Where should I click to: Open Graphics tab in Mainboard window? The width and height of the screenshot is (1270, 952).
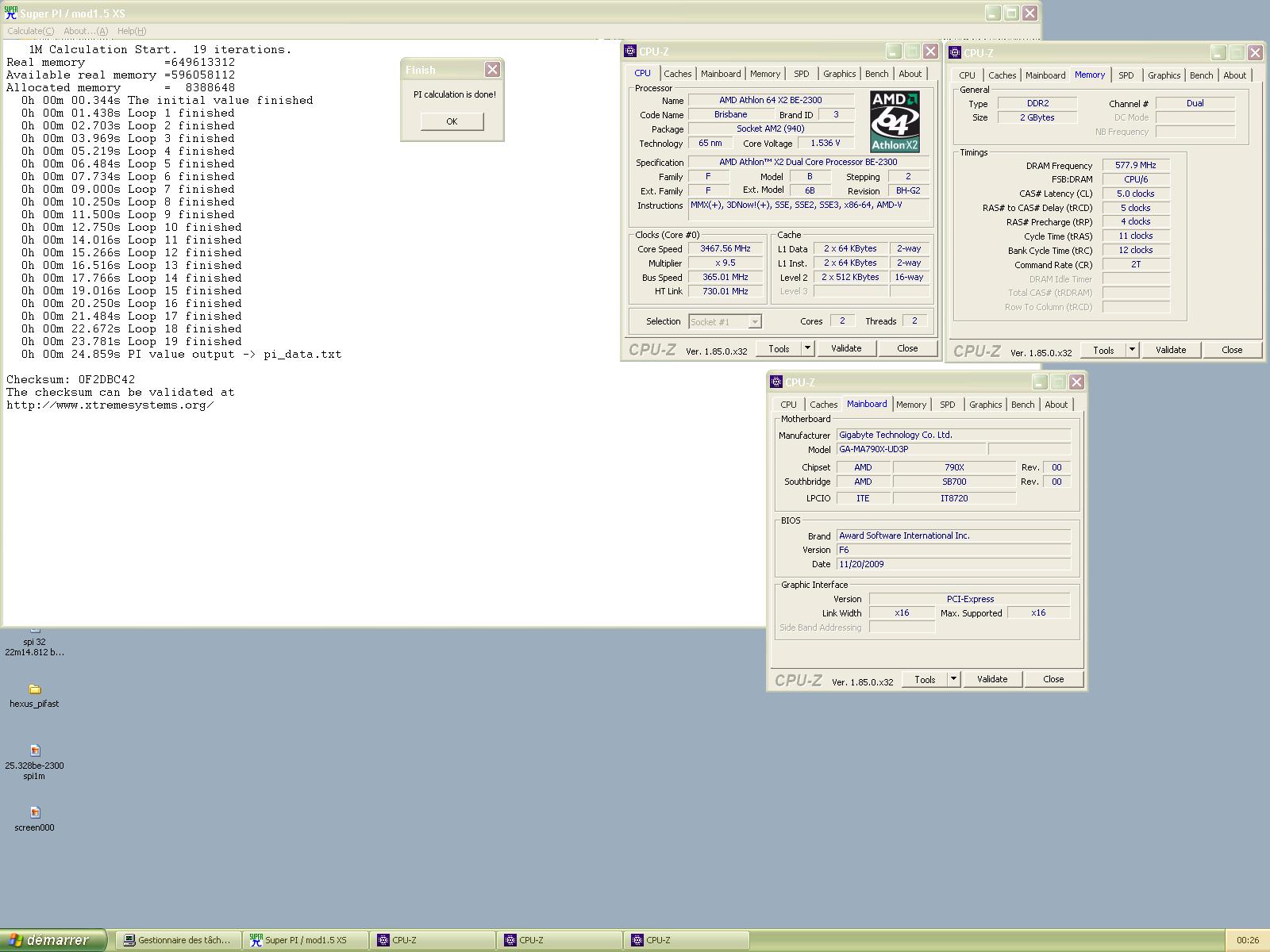(x=985, y=405)
